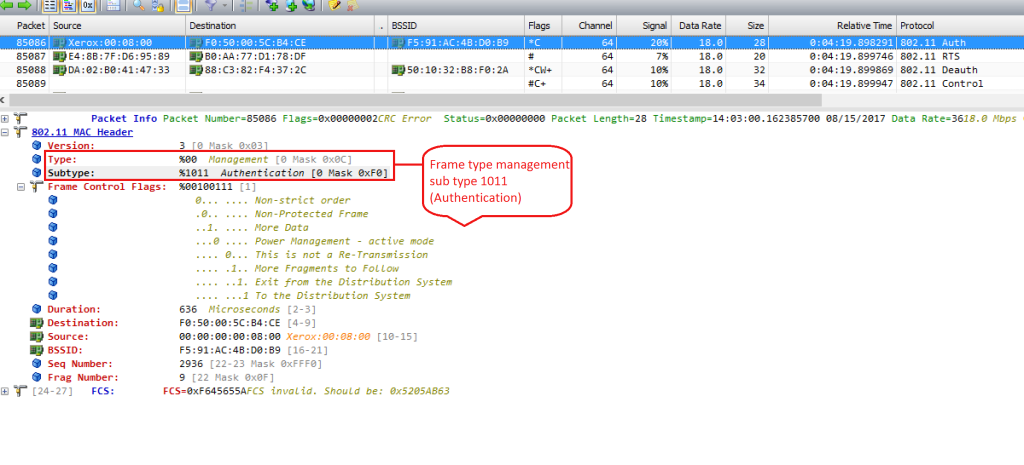The image size is (1024, 465).
Task: Go to previous packet with green left arrow
Action: [7, 5]
